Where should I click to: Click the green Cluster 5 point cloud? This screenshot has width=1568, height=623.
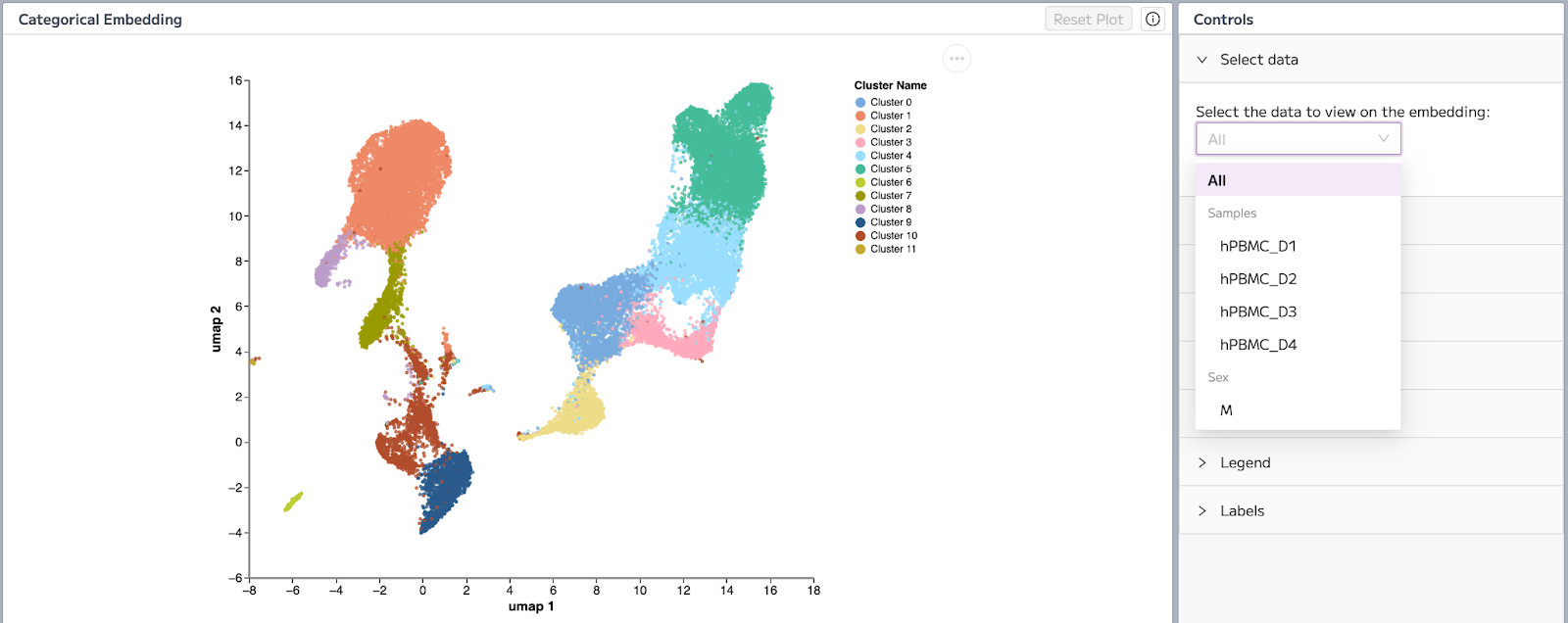click(725, 152)
